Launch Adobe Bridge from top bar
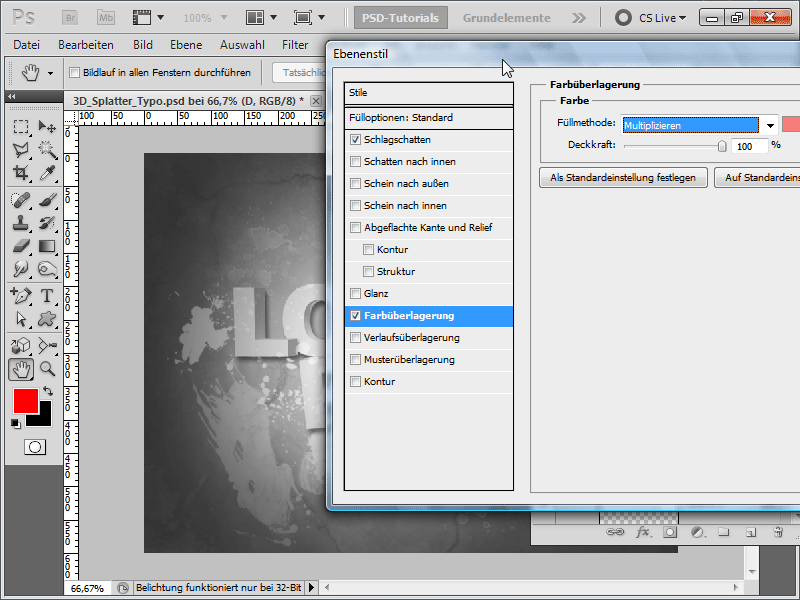This screenshot has height=600, width=800. tap(70, 18)
